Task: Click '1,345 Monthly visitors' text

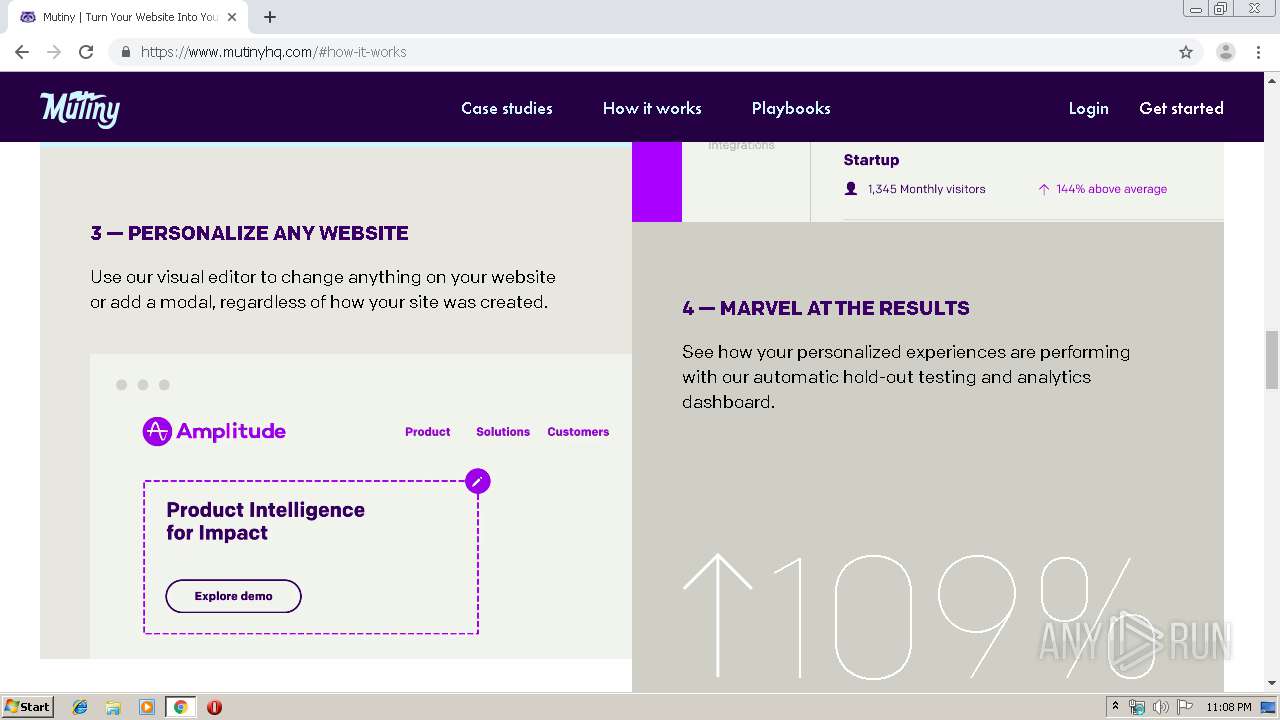Action: point(926,189)
